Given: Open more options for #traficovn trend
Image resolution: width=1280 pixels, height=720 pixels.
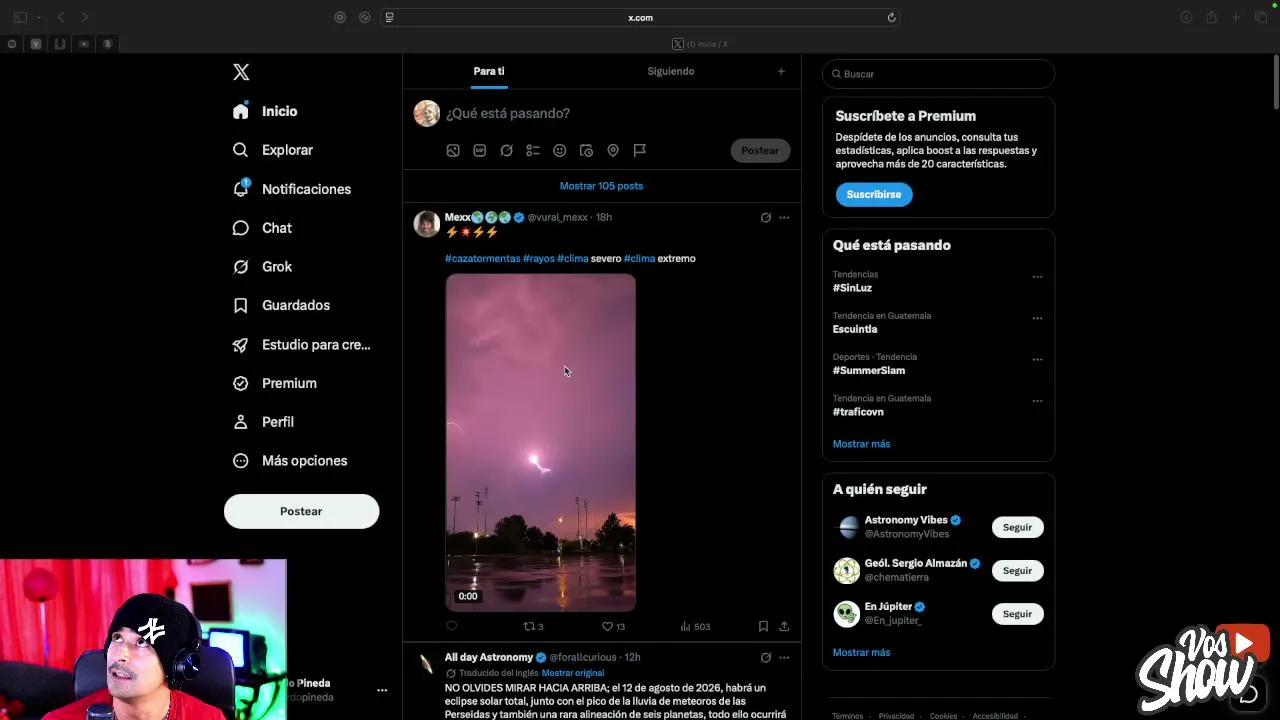Looking at the screenshot, I should [x=1037, y=401].
